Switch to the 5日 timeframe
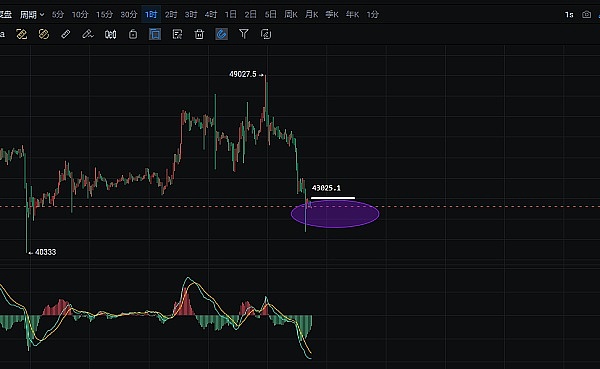The width and height of the screenshot is (600, 369). [271, 15]
